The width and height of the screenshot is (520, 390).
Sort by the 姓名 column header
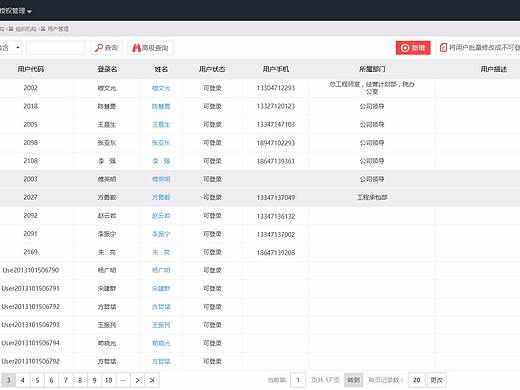pyautogui.click(x=161, y=69)
